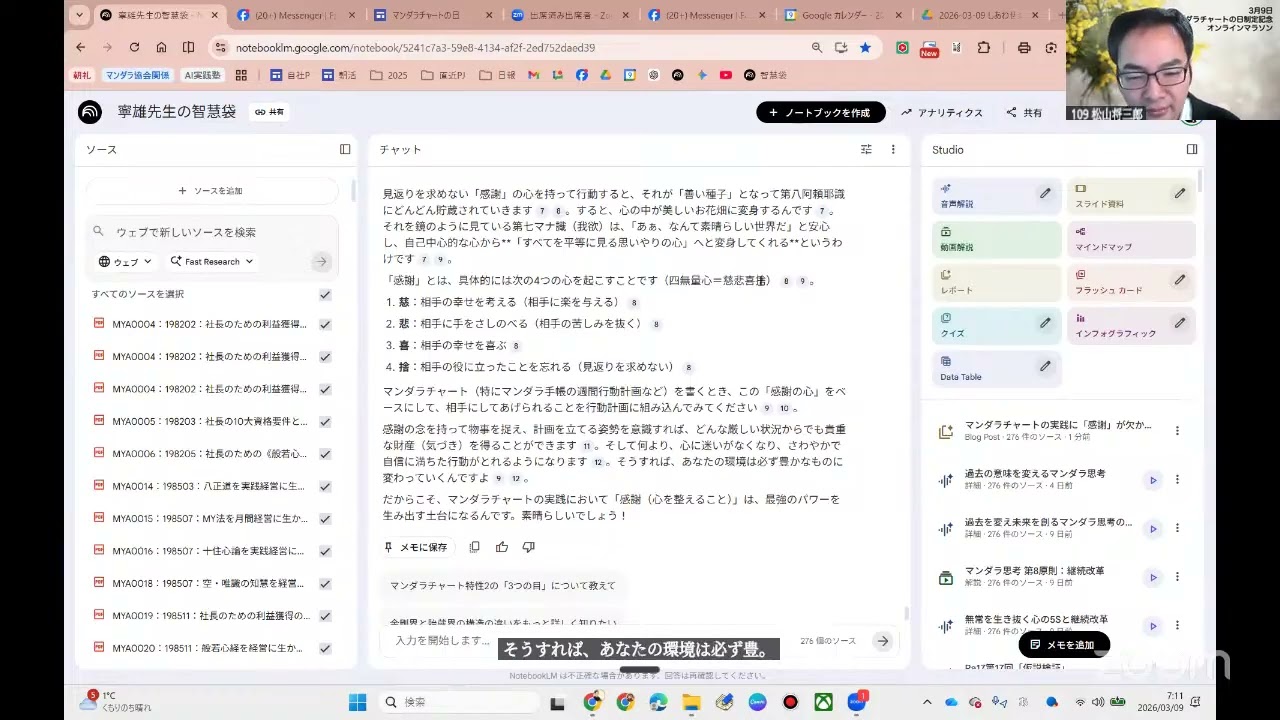Open Windows Start menu
This screenshot has width=1280, height=720.
(357, 702)
